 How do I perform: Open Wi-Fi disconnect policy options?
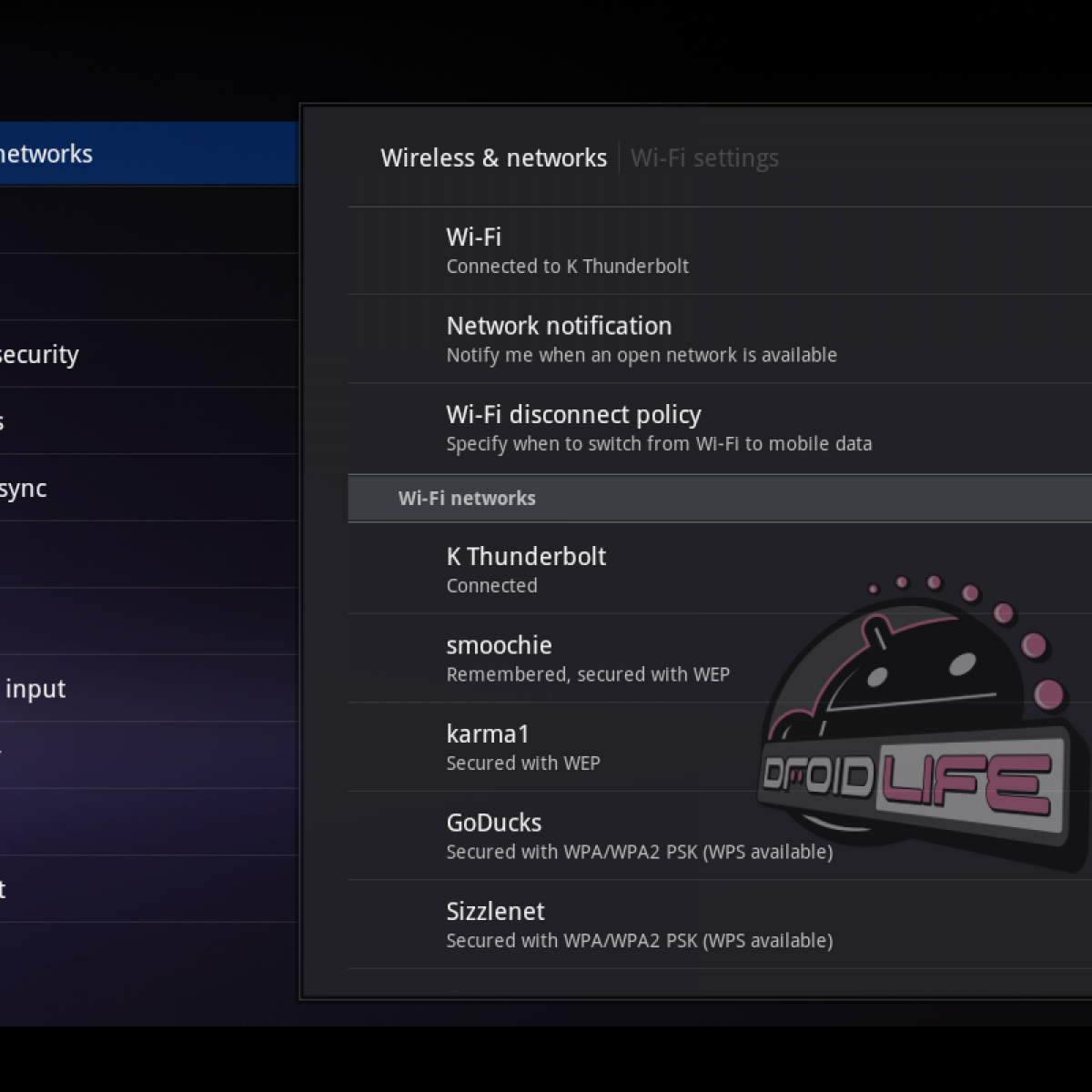point(719,428)
